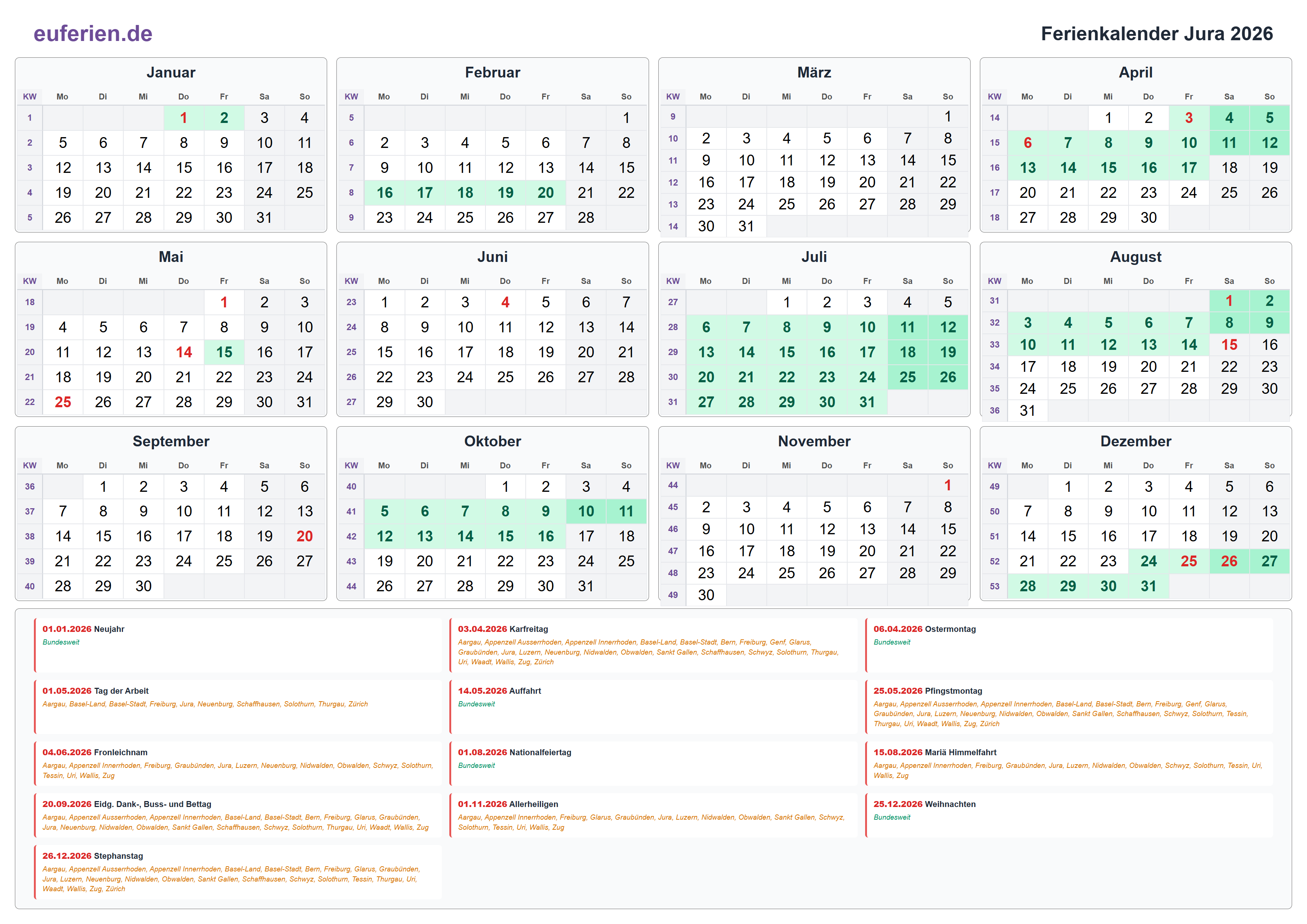Screen dimensions: 1307x924
Task: Open the 15.08.2026 Mariä Himmelfahrt entry
Action: tap(1069, 763)
